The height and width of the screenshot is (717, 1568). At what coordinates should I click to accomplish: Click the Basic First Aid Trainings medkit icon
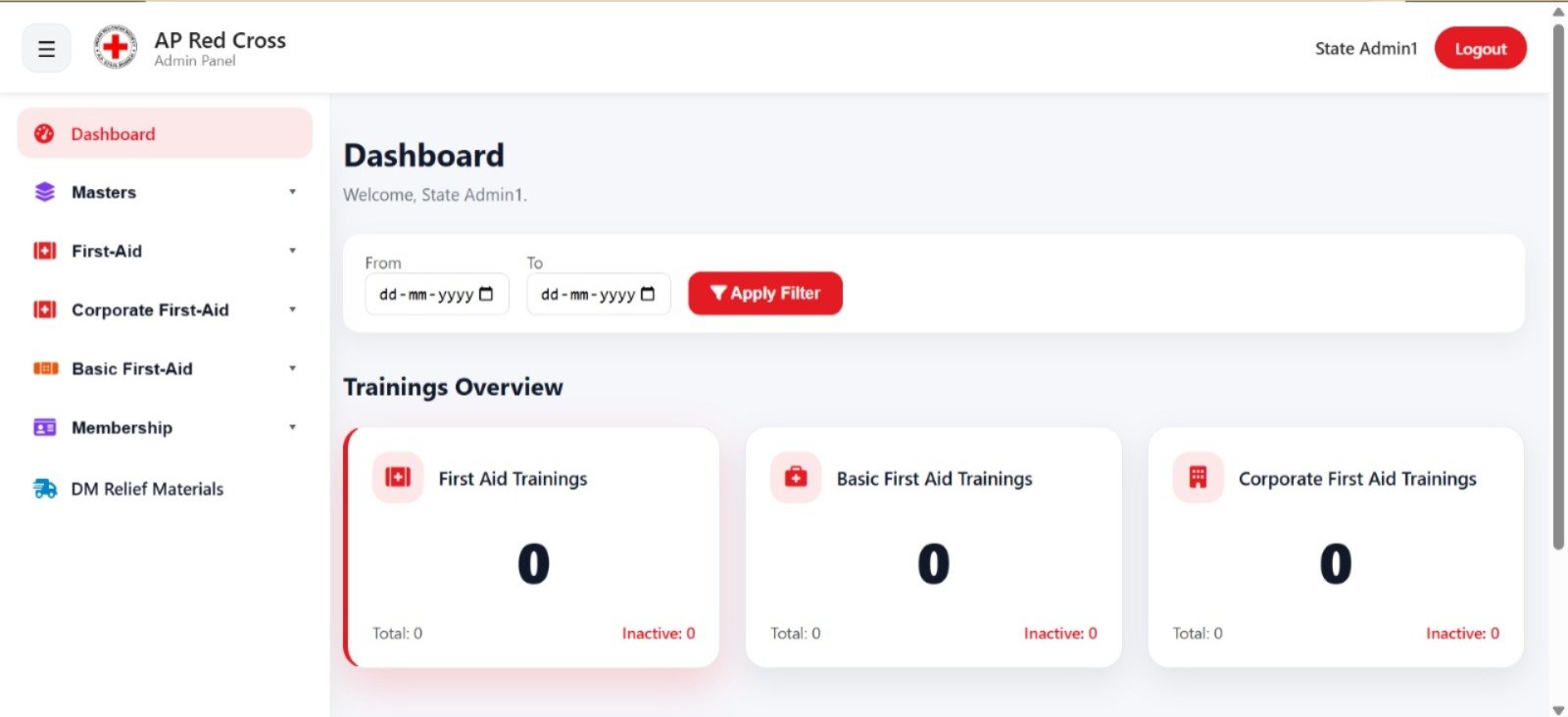tap(796, 477)
